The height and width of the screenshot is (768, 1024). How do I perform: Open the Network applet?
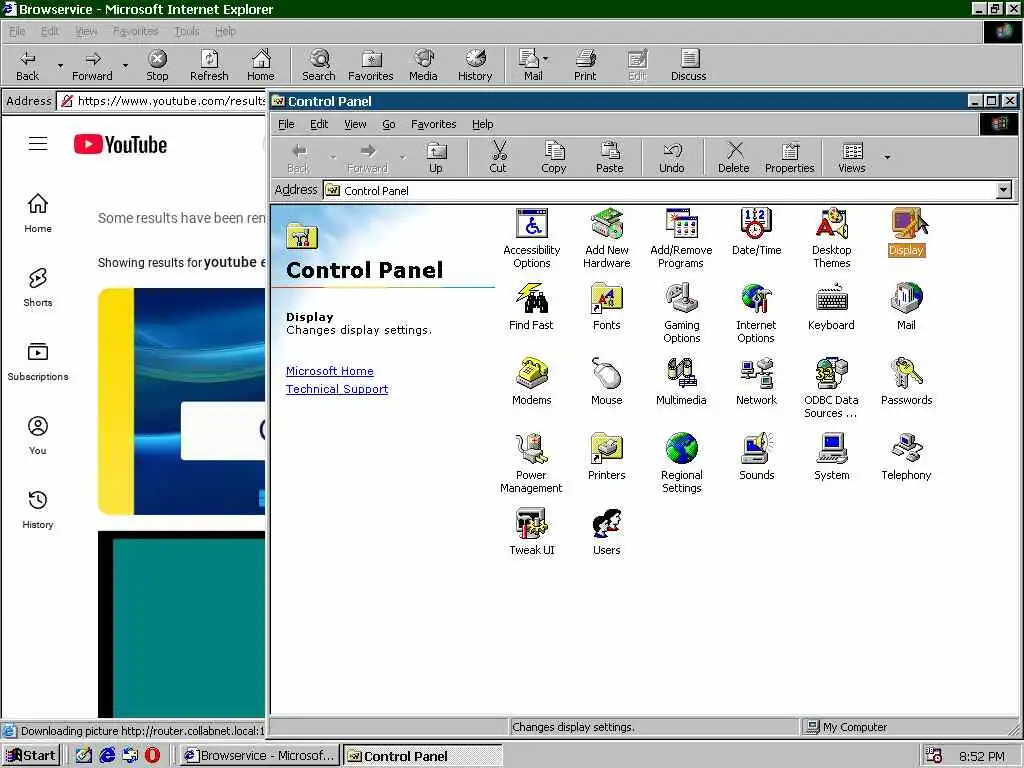pyautogui.click(x=756, y=382)
